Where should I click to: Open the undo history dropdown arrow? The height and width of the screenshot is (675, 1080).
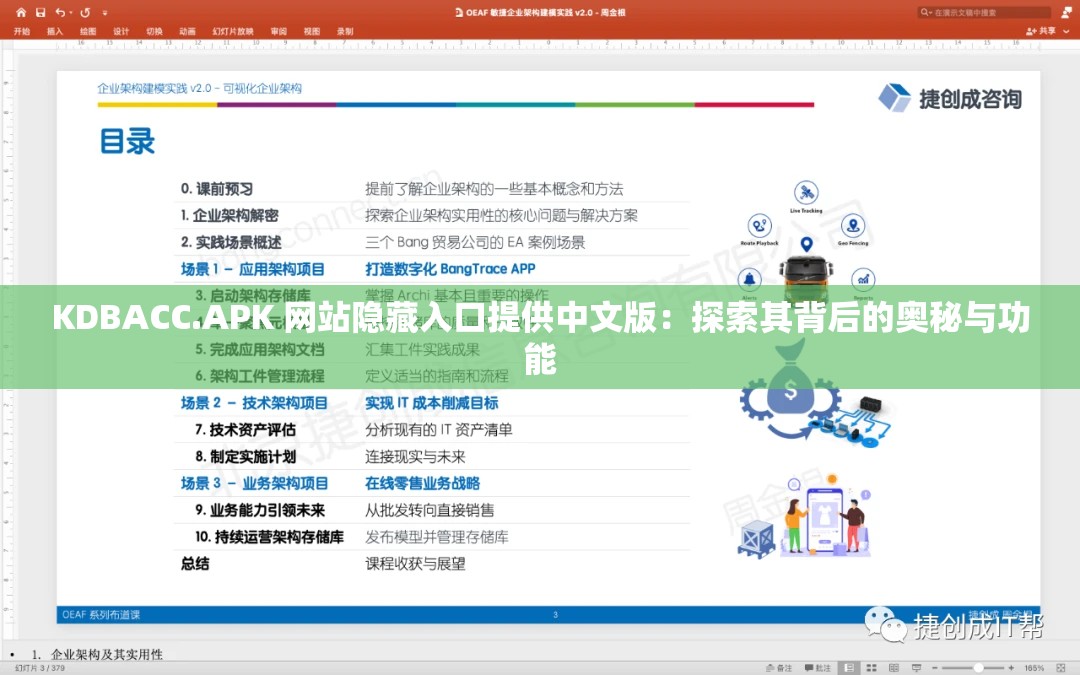click(x=71, y=13)
